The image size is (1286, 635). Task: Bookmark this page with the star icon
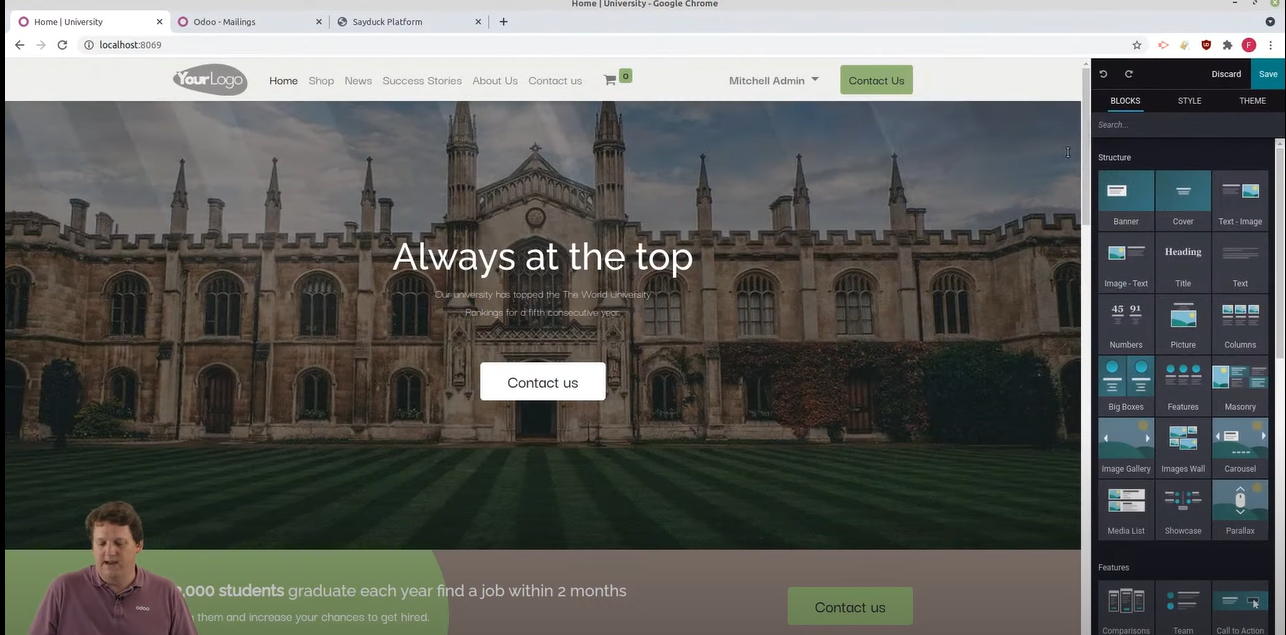(x=1137, y=45)
